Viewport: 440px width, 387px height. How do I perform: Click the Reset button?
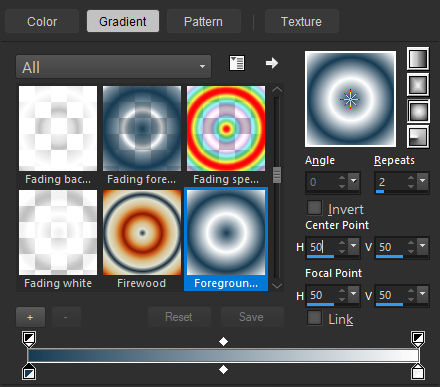point(179,317)
